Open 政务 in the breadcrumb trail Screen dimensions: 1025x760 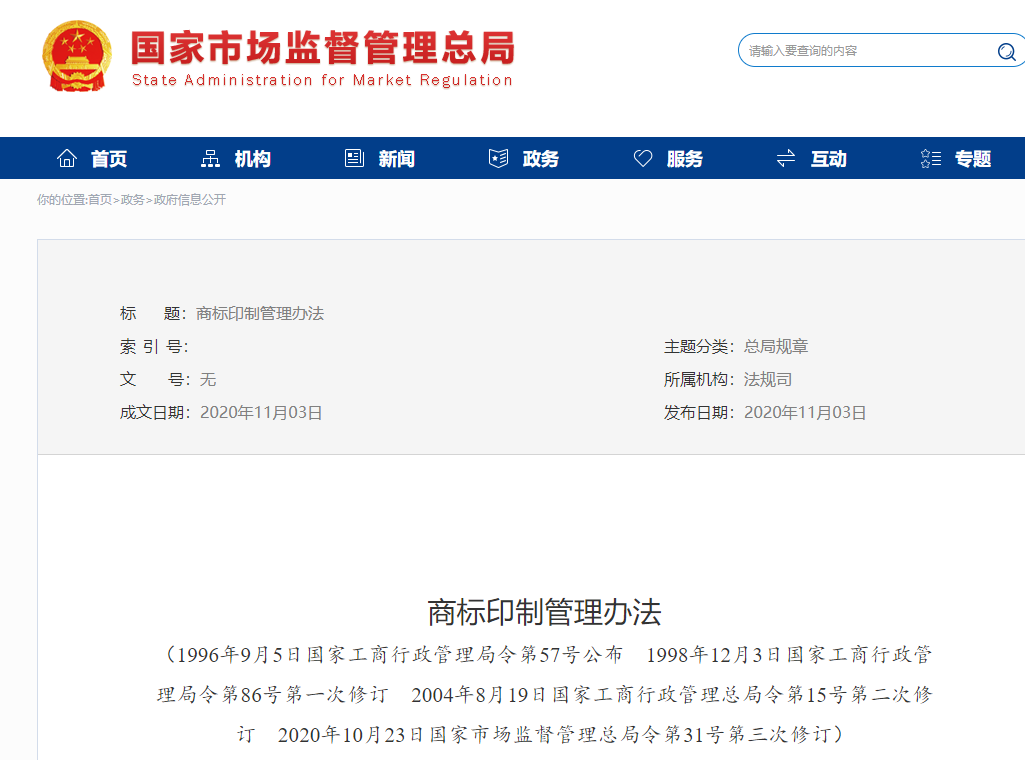[133, 200]
